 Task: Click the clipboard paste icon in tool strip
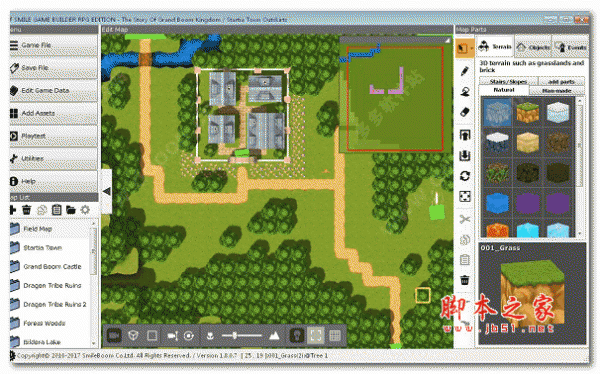click(x=465, y=260)
